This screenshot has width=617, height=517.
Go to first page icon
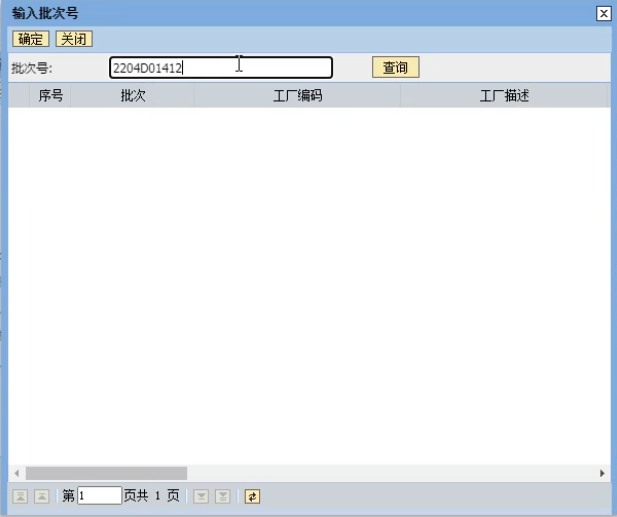coord(20,496)
